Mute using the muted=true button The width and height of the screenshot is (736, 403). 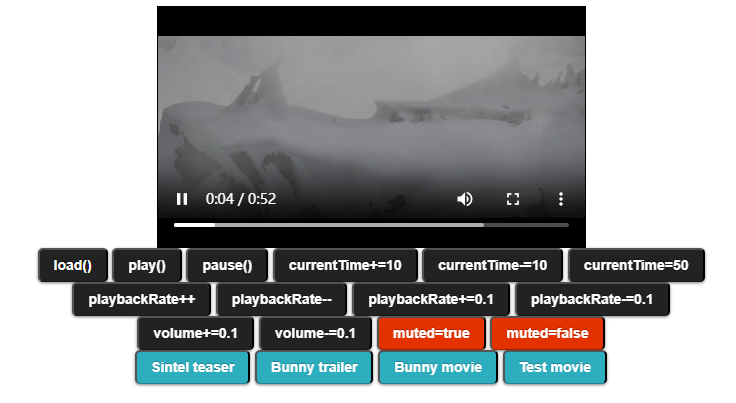(x=431, y=334)
